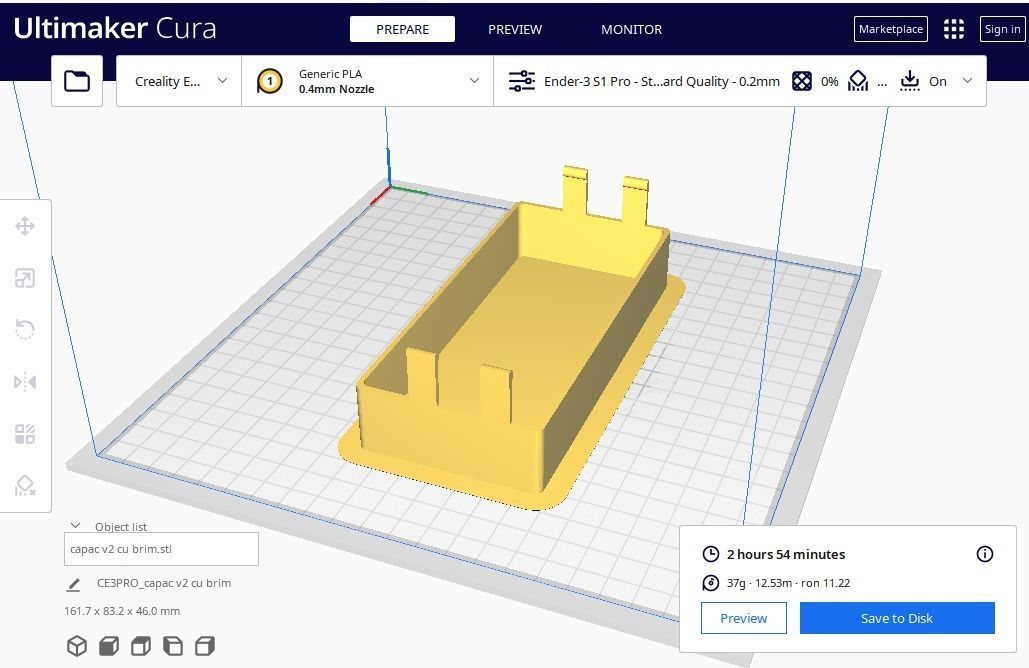Select the Mirror tool
Image resolution: width=1029 pixels, height=668 pixels.
25,382
